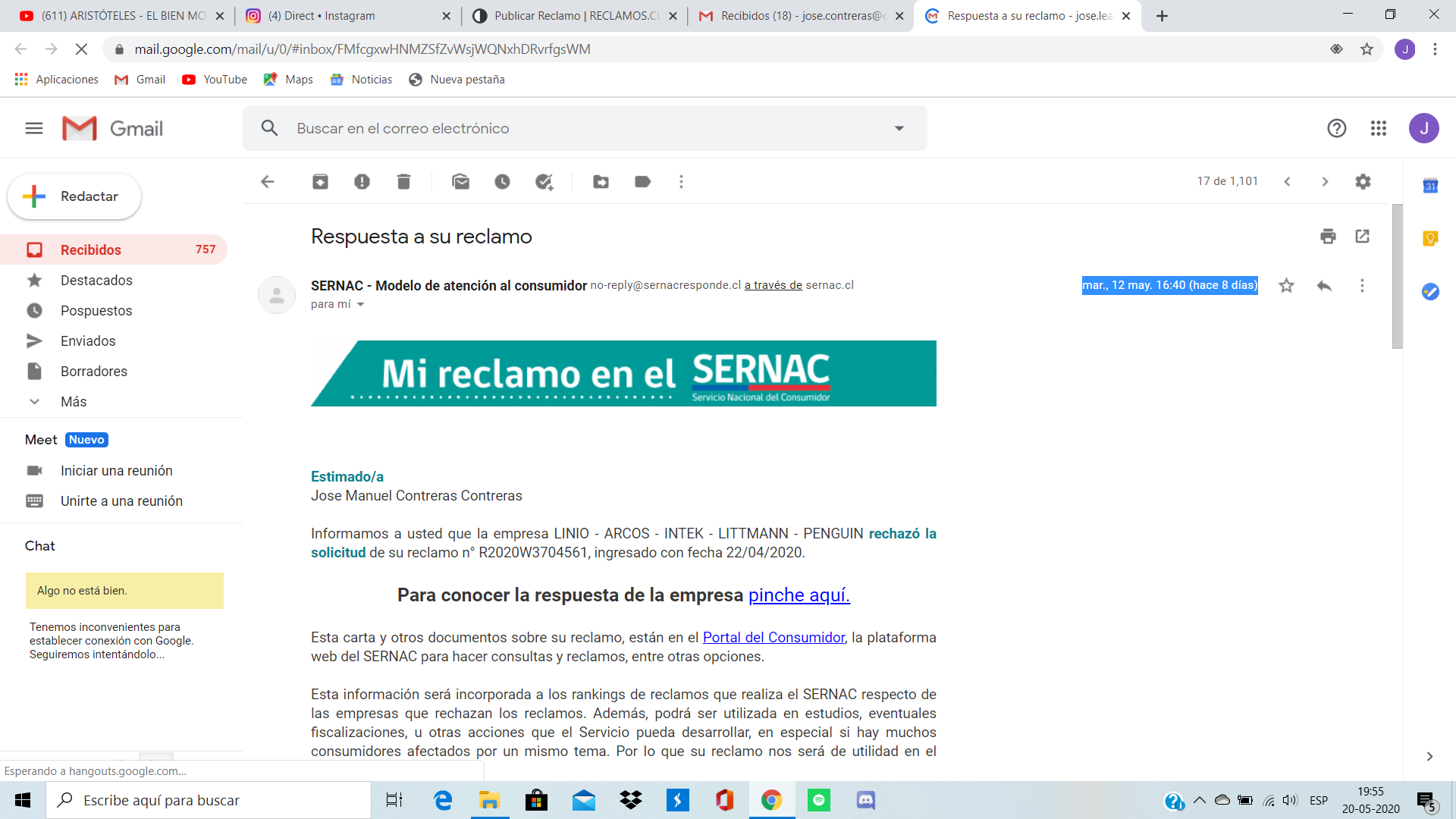Screen dimensions: 1456x819
Task: Open toolbar More options menu
Action: [681, 181]
